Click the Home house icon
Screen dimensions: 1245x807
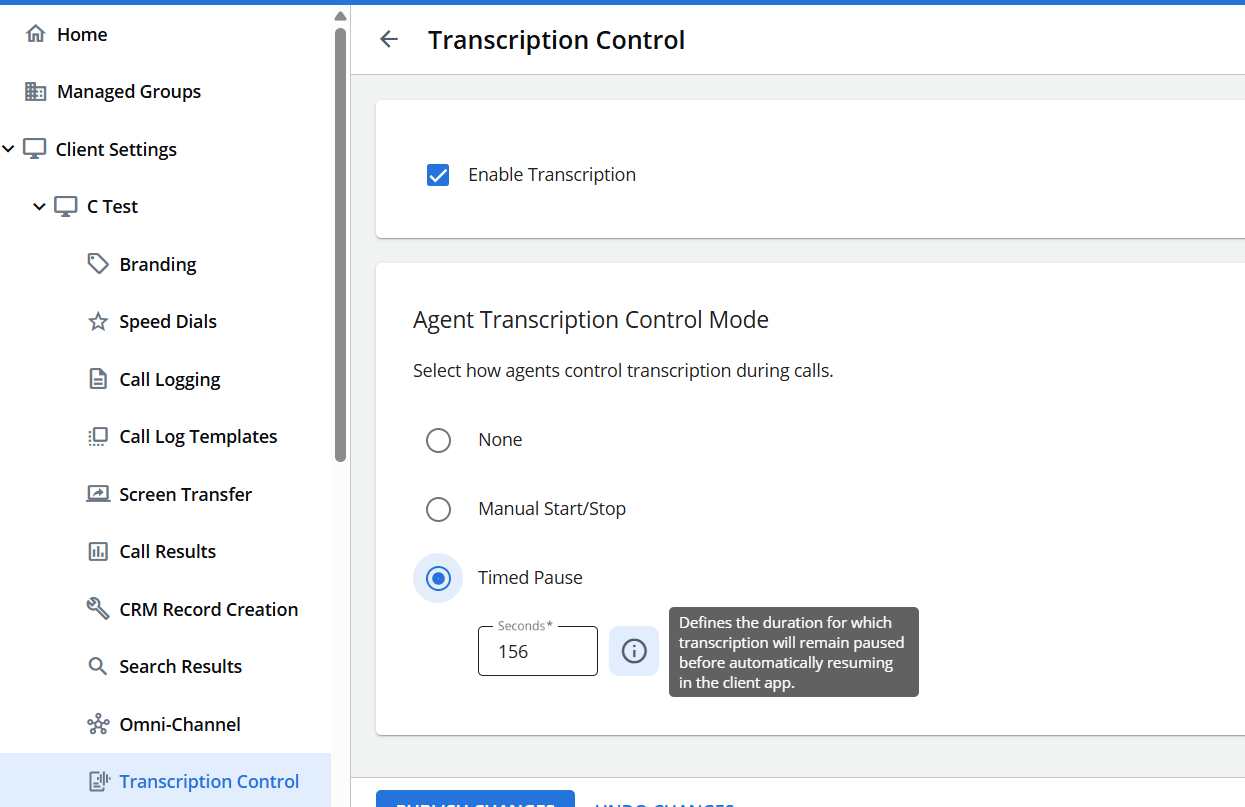(x=36, y=34)
